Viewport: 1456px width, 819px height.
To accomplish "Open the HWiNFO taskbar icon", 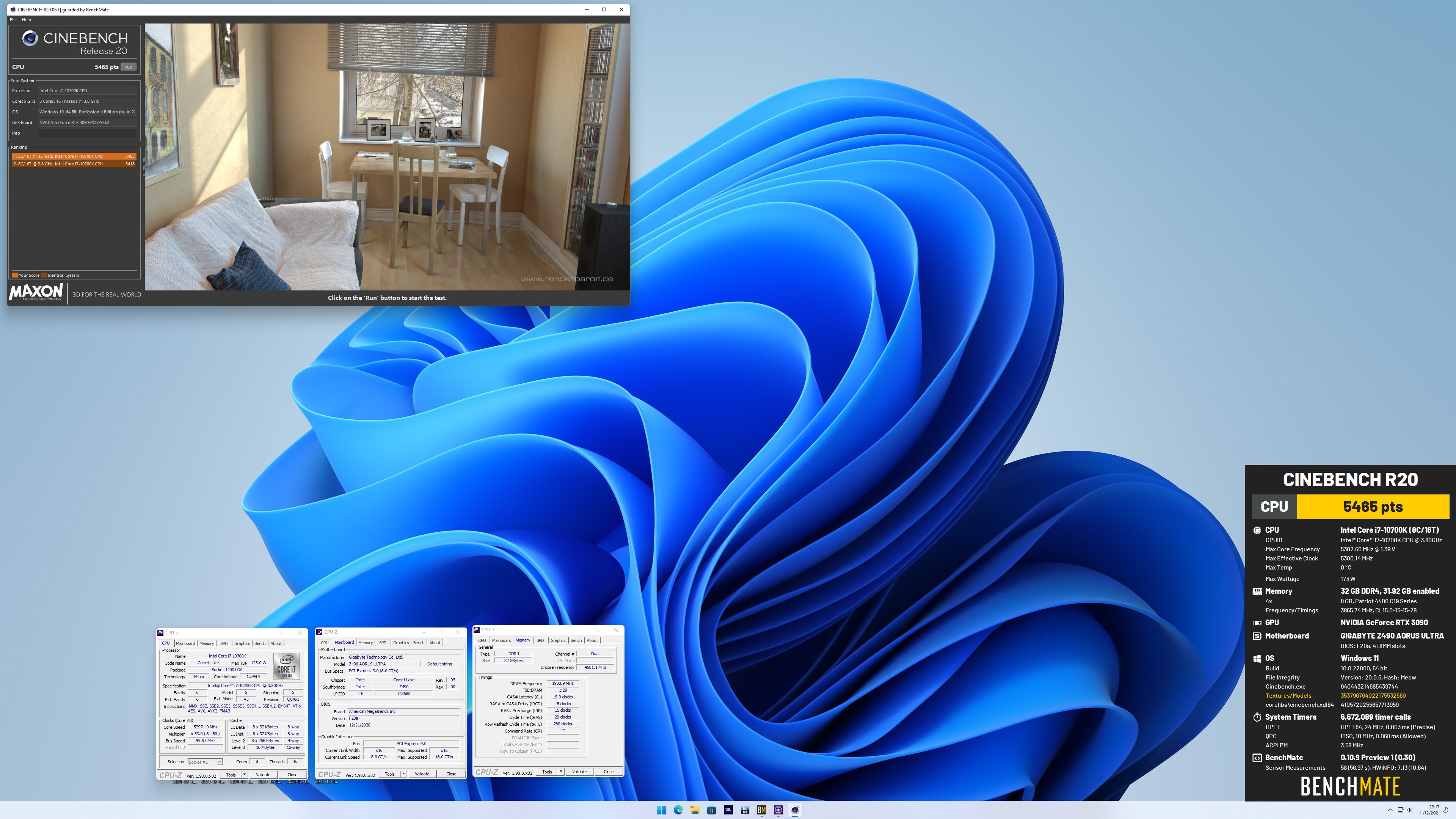I will (745, 810).
